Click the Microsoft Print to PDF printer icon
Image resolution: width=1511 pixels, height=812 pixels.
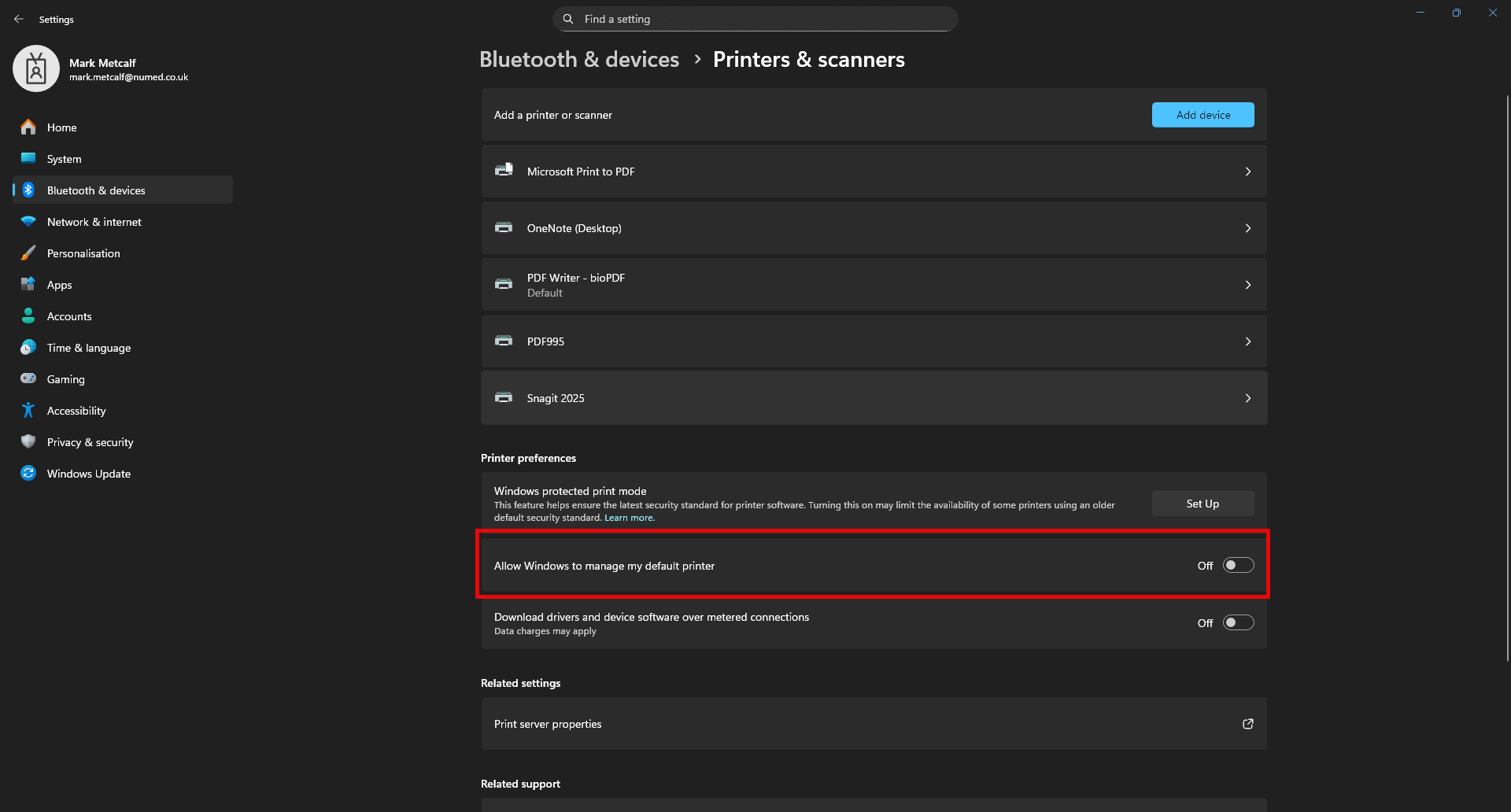tap(504, 171)
